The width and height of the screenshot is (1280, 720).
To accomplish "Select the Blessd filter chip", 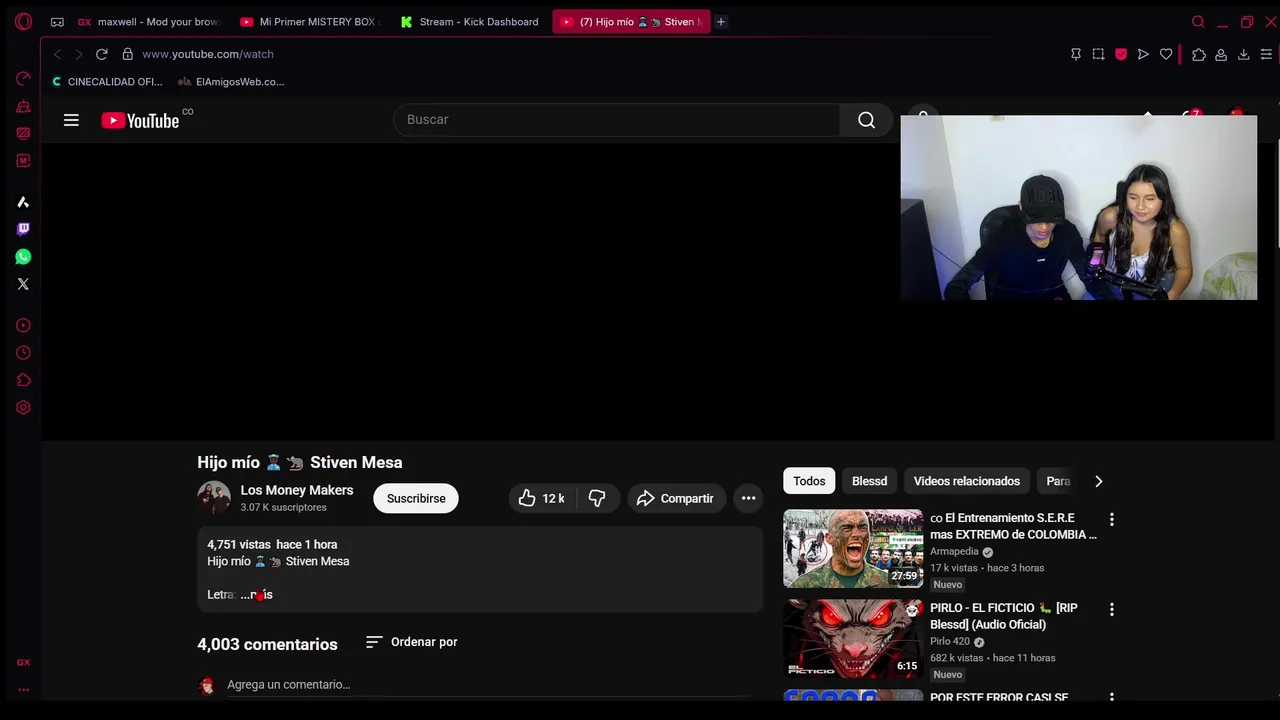I will click(x=869, y=481).
